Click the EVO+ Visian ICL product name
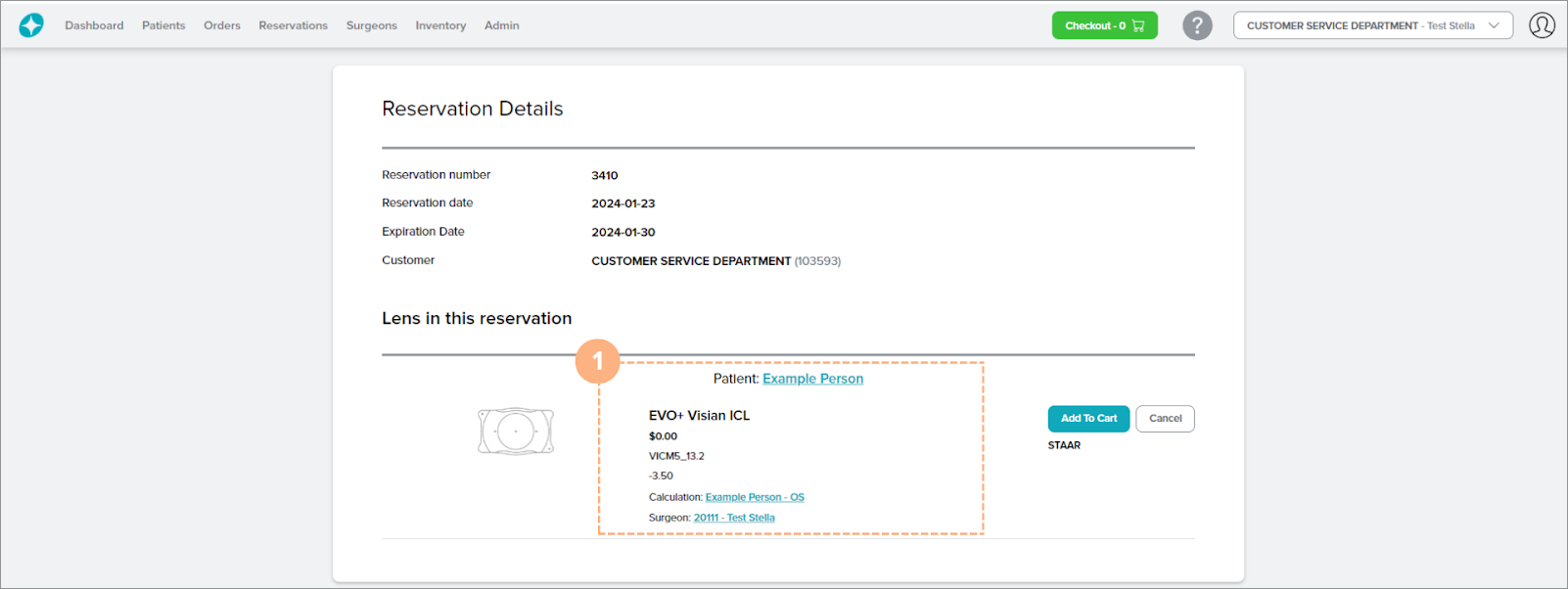The image size is (1568, 589). click(699, 415)
